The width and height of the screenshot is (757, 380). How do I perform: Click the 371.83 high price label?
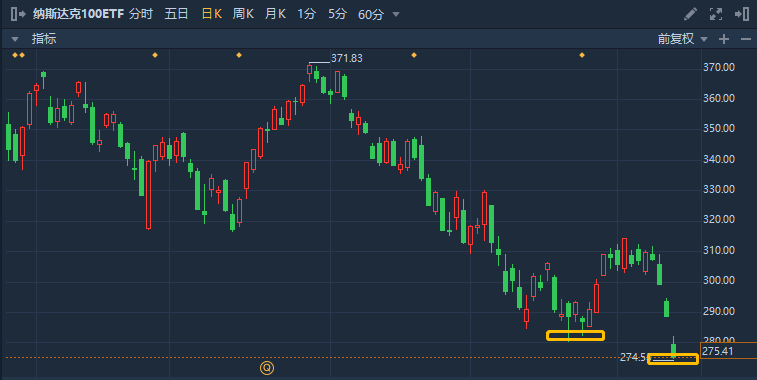click(347, 58)
